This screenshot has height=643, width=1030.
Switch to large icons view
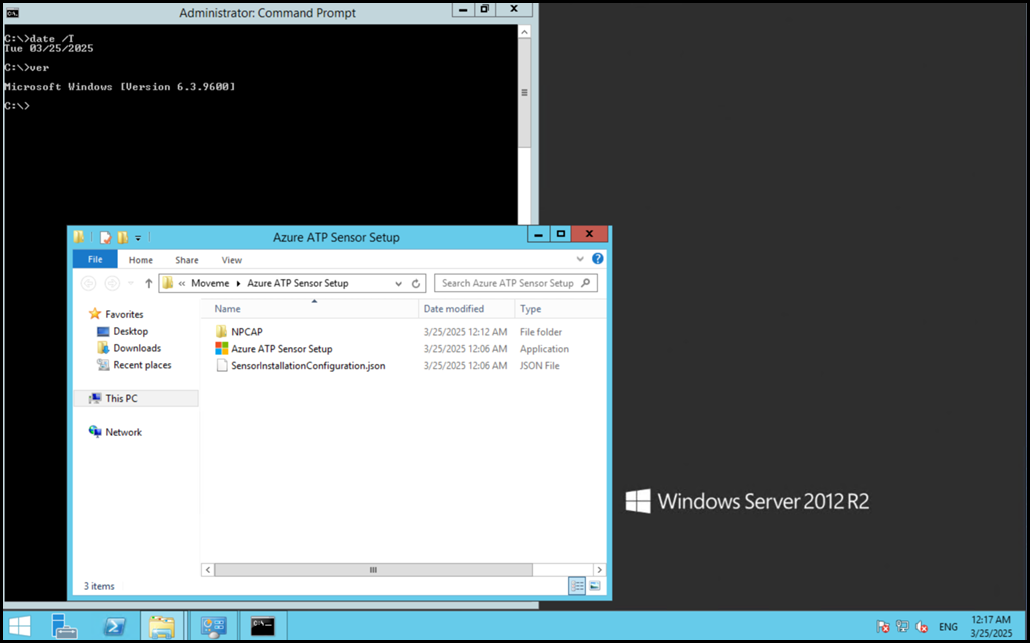tap(594, 586)
